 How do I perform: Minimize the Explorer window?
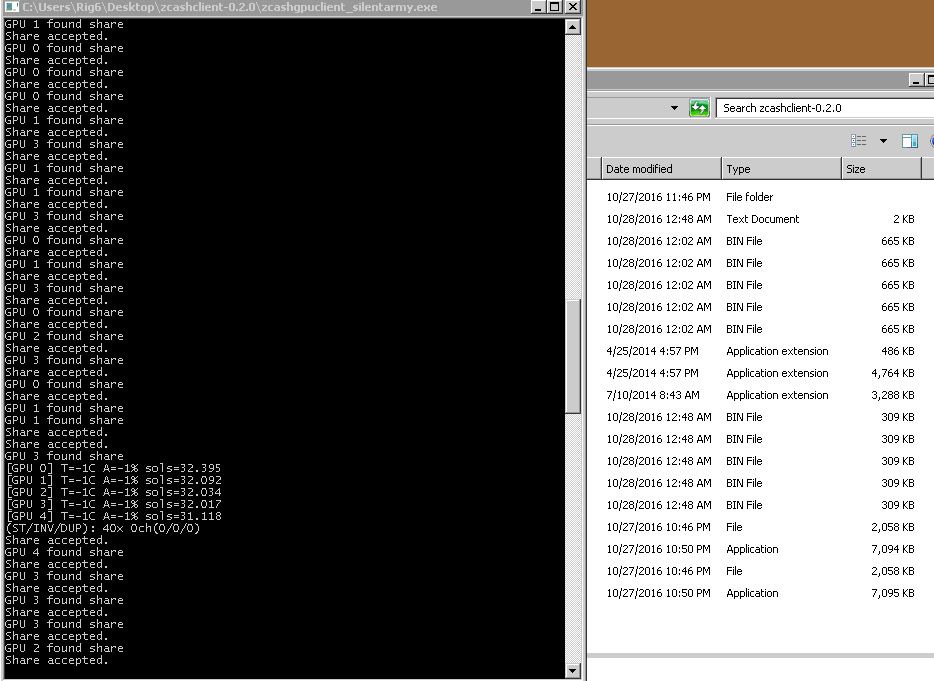point(916,80)
